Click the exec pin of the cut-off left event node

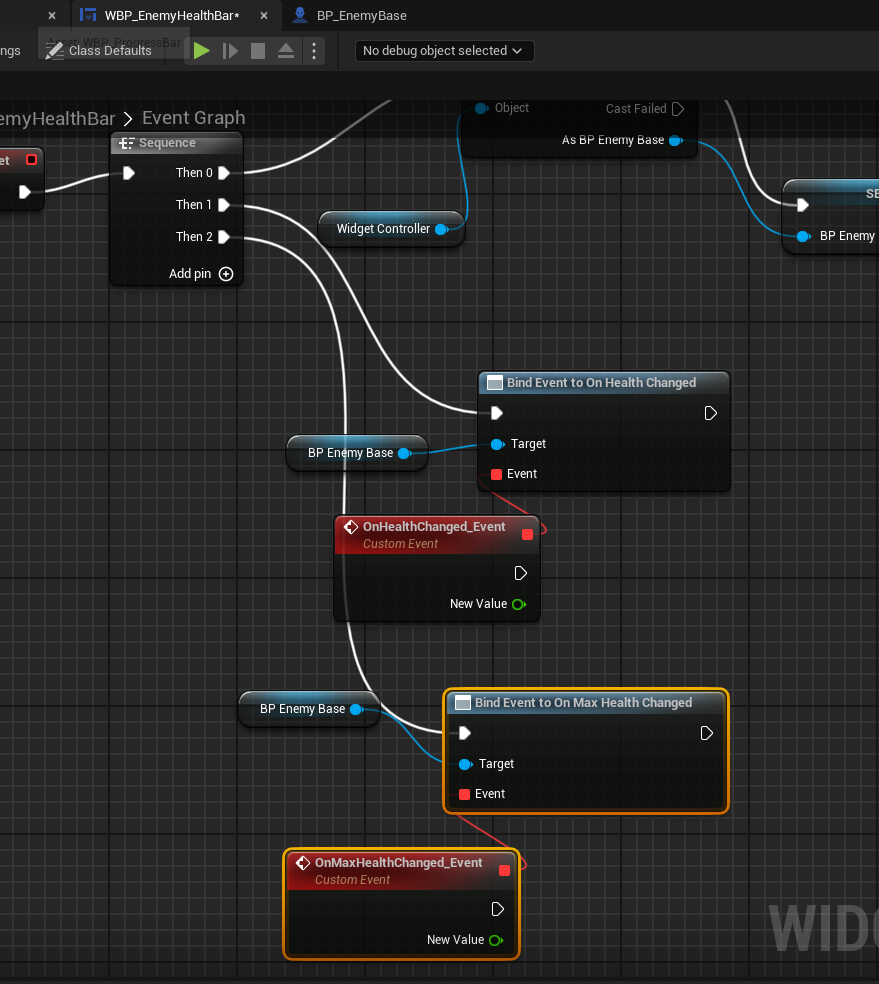[24, 192]
